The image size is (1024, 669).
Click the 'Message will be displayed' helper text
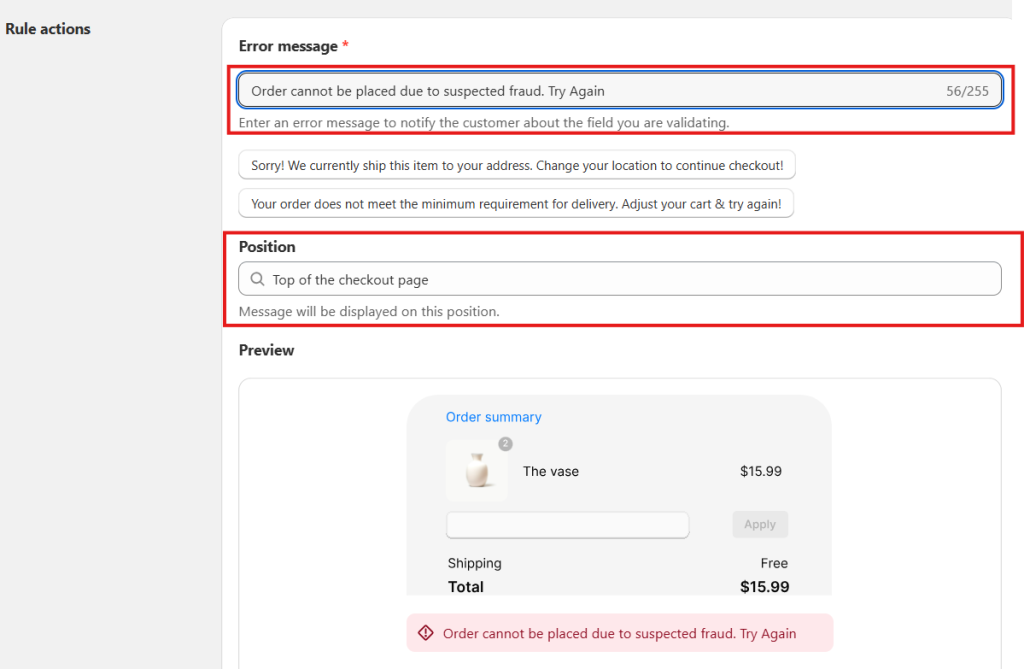coord(369,312)
